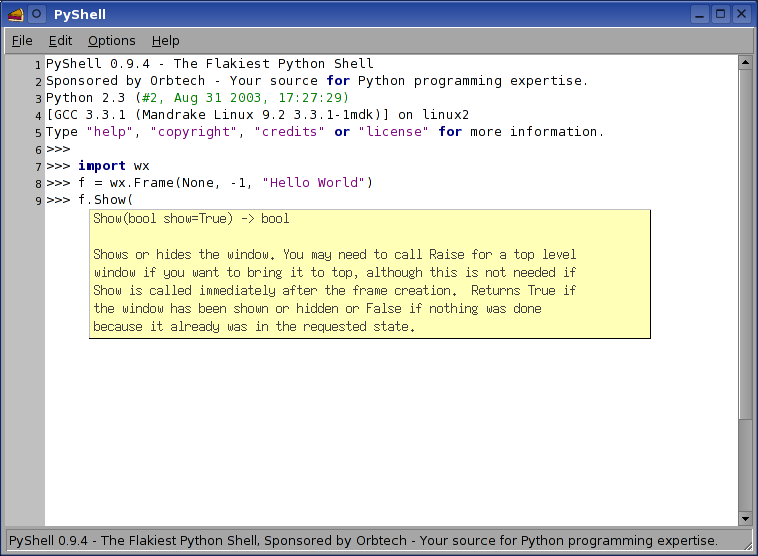Screen dimensions: 758x556
Task: Click the vertical scrollbar track
Action: (x=744, y=300)
